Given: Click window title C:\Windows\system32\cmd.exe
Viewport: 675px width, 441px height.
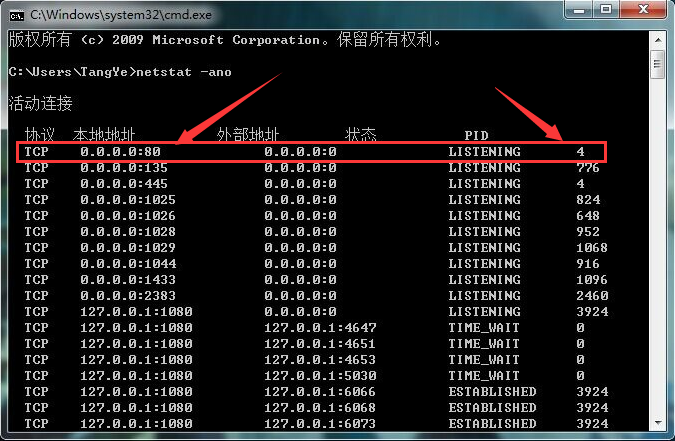Looking at the screenshot, I should click(121, 15).
